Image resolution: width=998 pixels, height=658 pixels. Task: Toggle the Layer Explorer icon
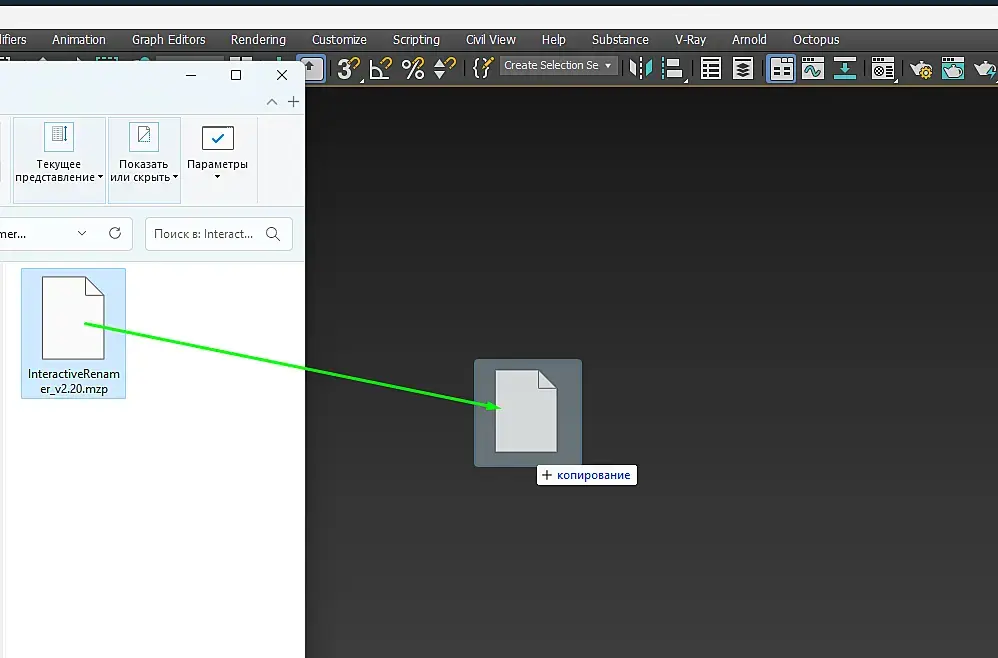coord(743,68)
